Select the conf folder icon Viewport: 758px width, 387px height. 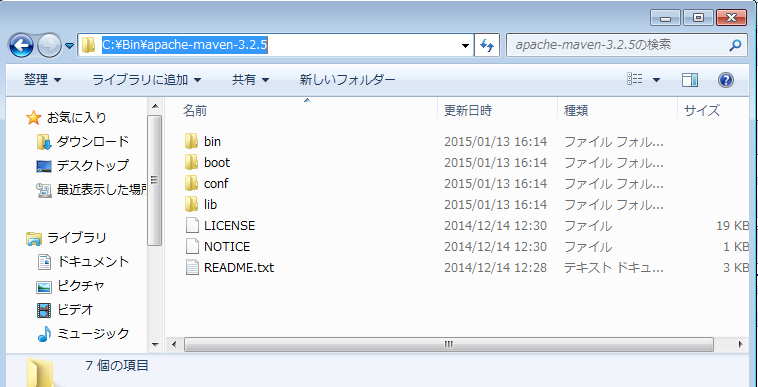point(191,184)
